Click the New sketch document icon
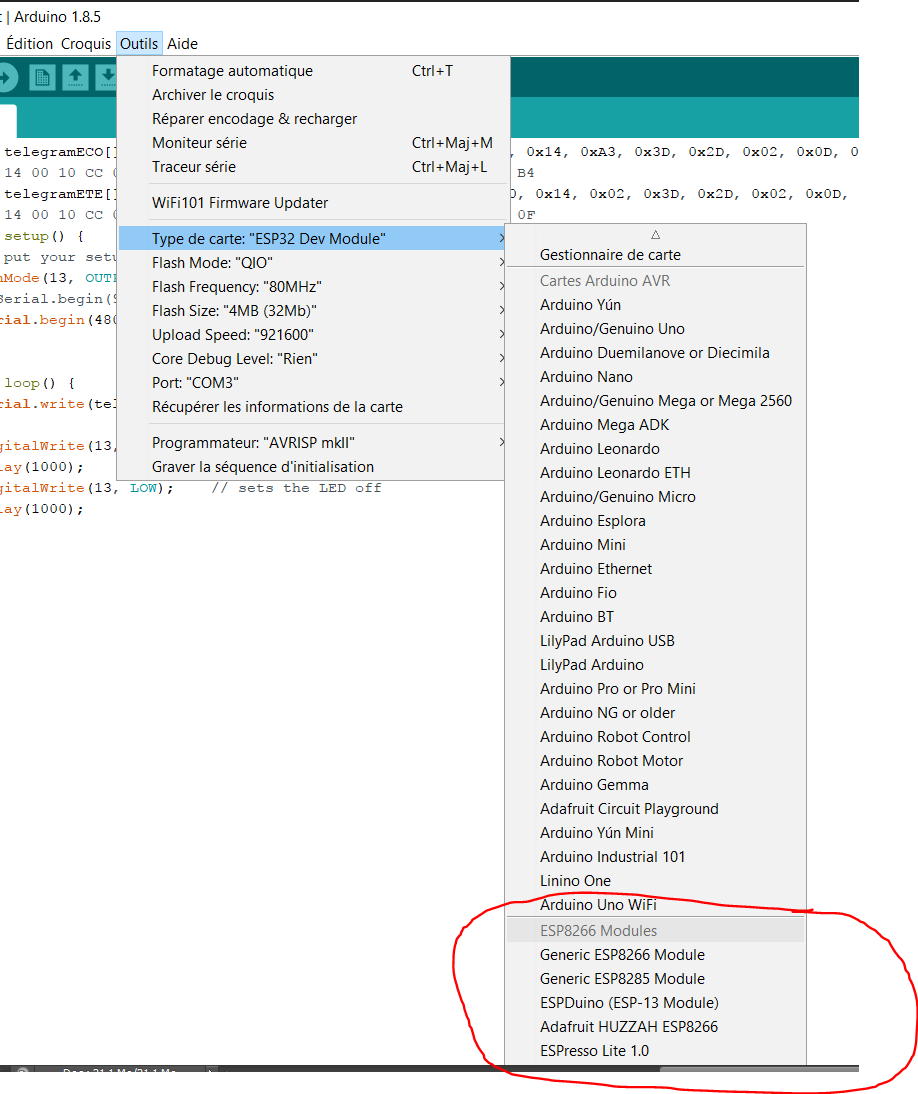 pyautogui.click(x=42, y=78)
